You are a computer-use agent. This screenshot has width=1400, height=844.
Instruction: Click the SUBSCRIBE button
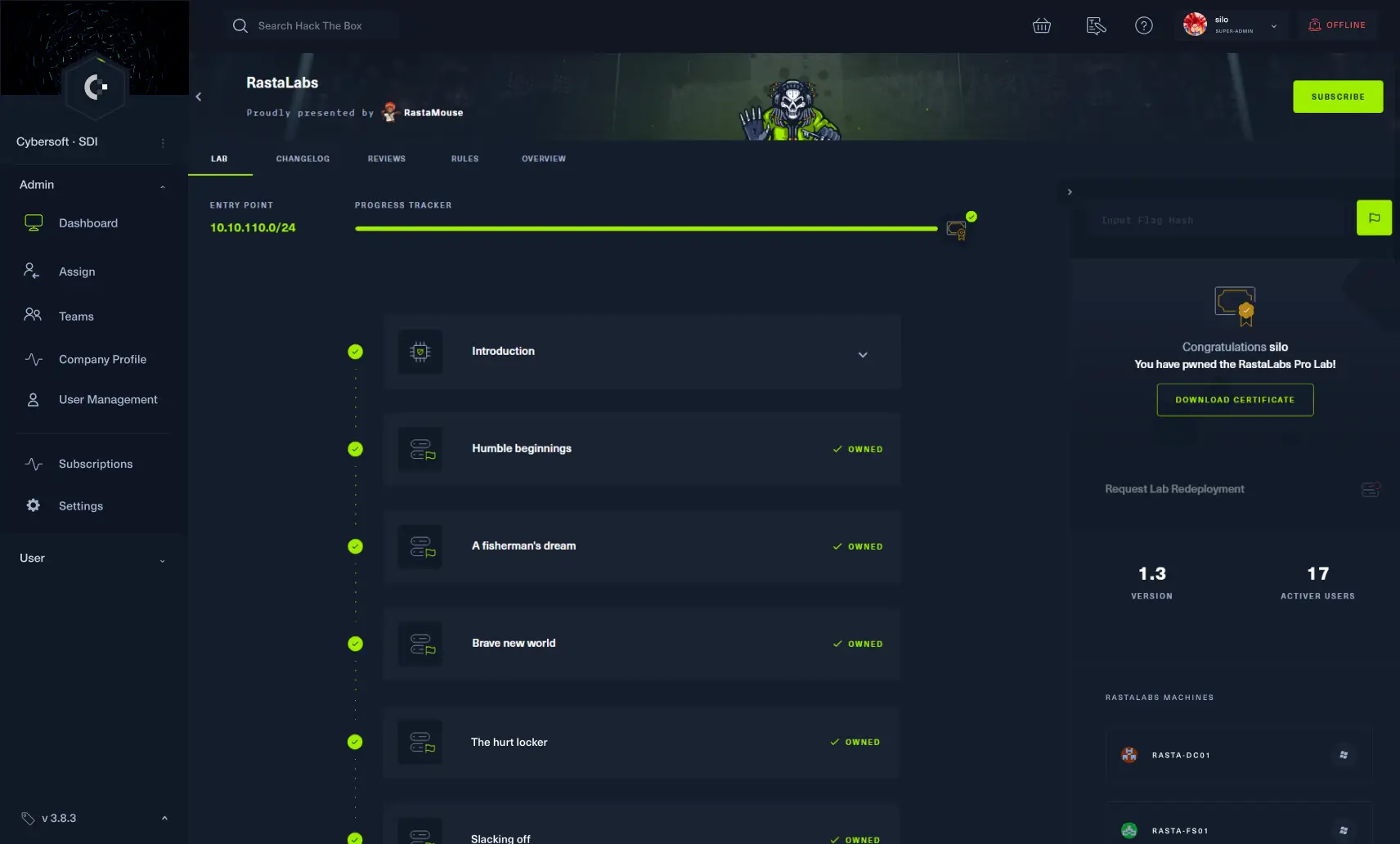(x=1337, y=97)
